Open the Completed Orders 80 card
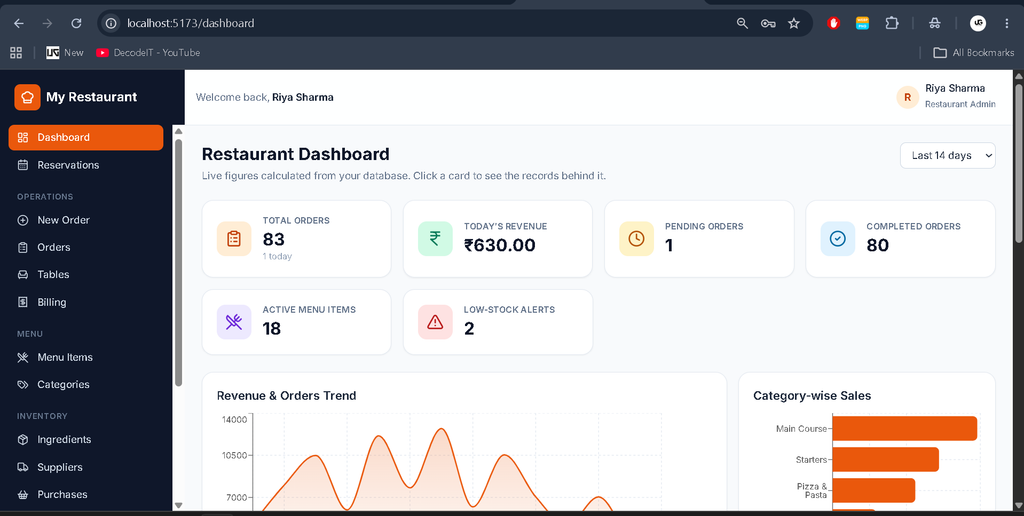This screenshot has width=1024, height=516. click(901, 239)
